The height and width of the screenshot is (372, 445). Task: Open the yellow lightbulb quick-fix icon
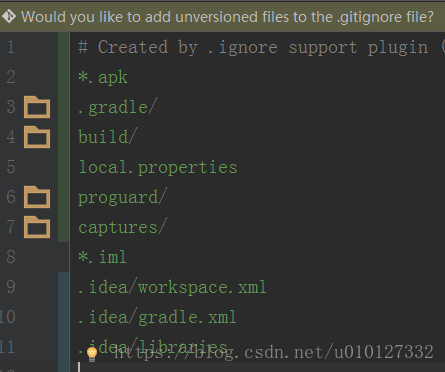[92, 354]
